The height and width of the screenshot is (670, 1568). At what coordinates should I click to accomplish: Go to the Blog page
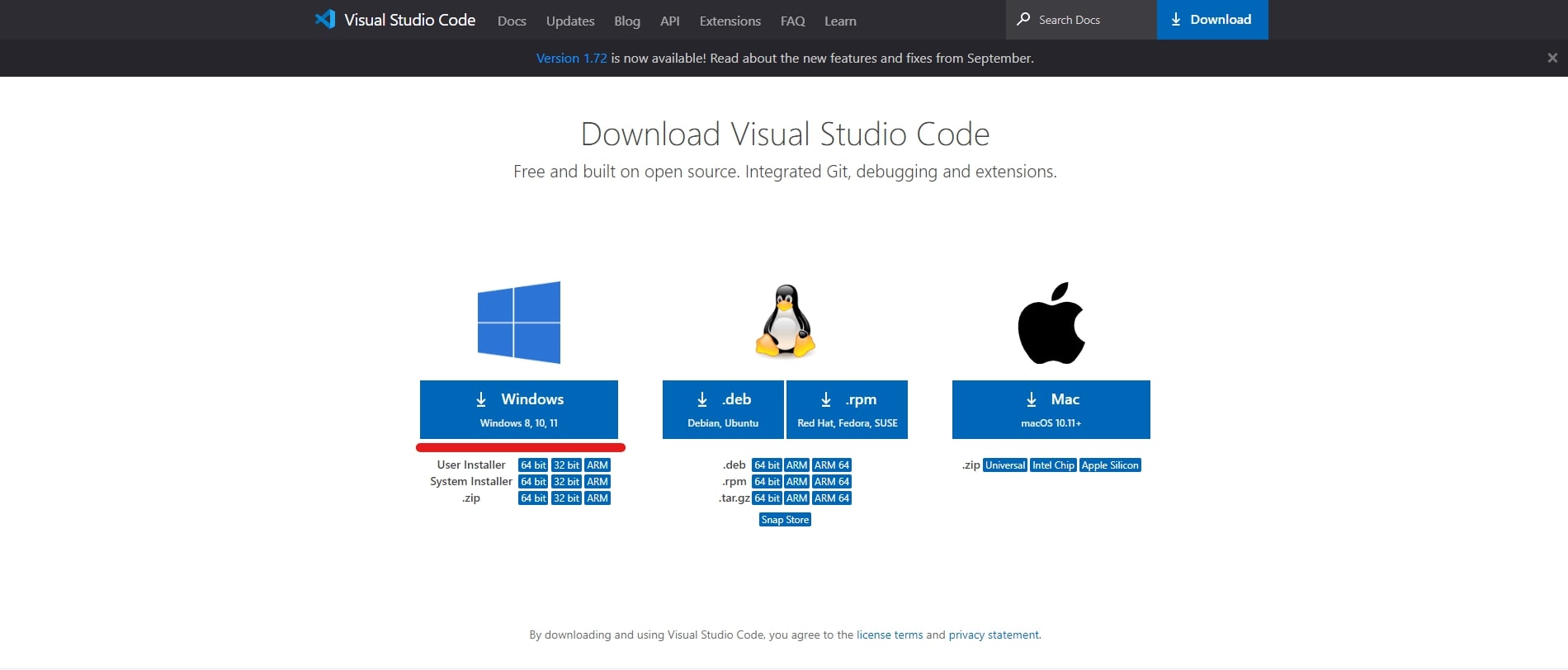point(627,21)
